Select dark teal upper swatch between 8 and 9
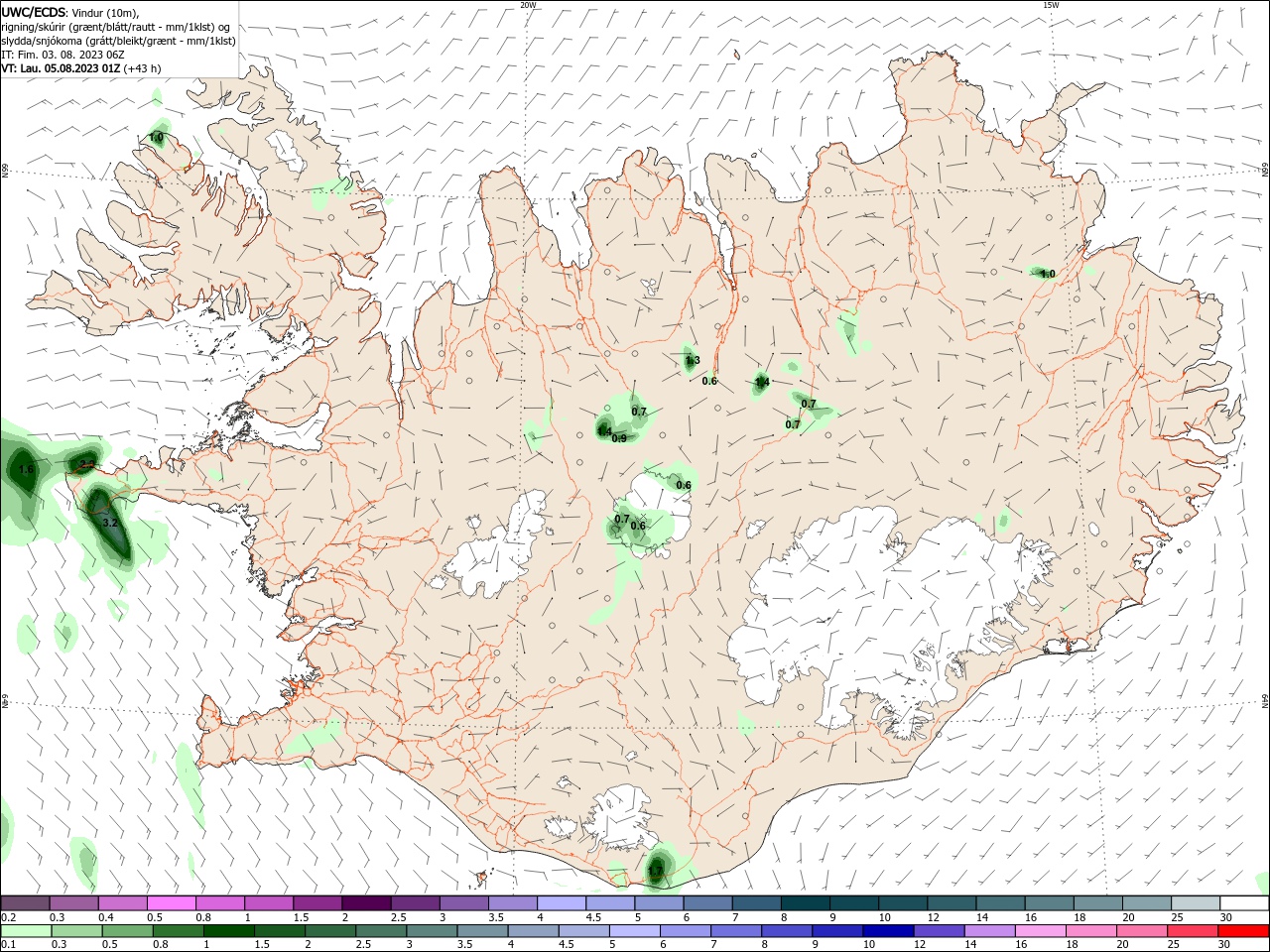The image size is (1270, 952). tap(806, 903)
